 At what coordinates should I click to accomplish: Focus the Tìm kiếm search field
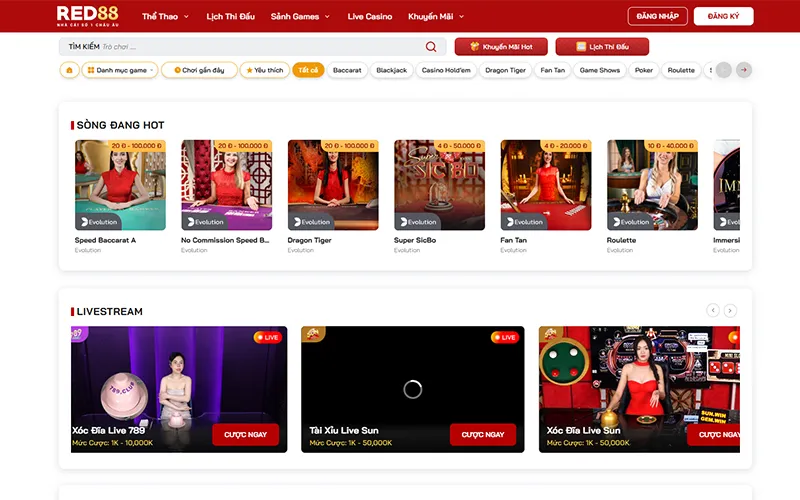pos(253,46)
